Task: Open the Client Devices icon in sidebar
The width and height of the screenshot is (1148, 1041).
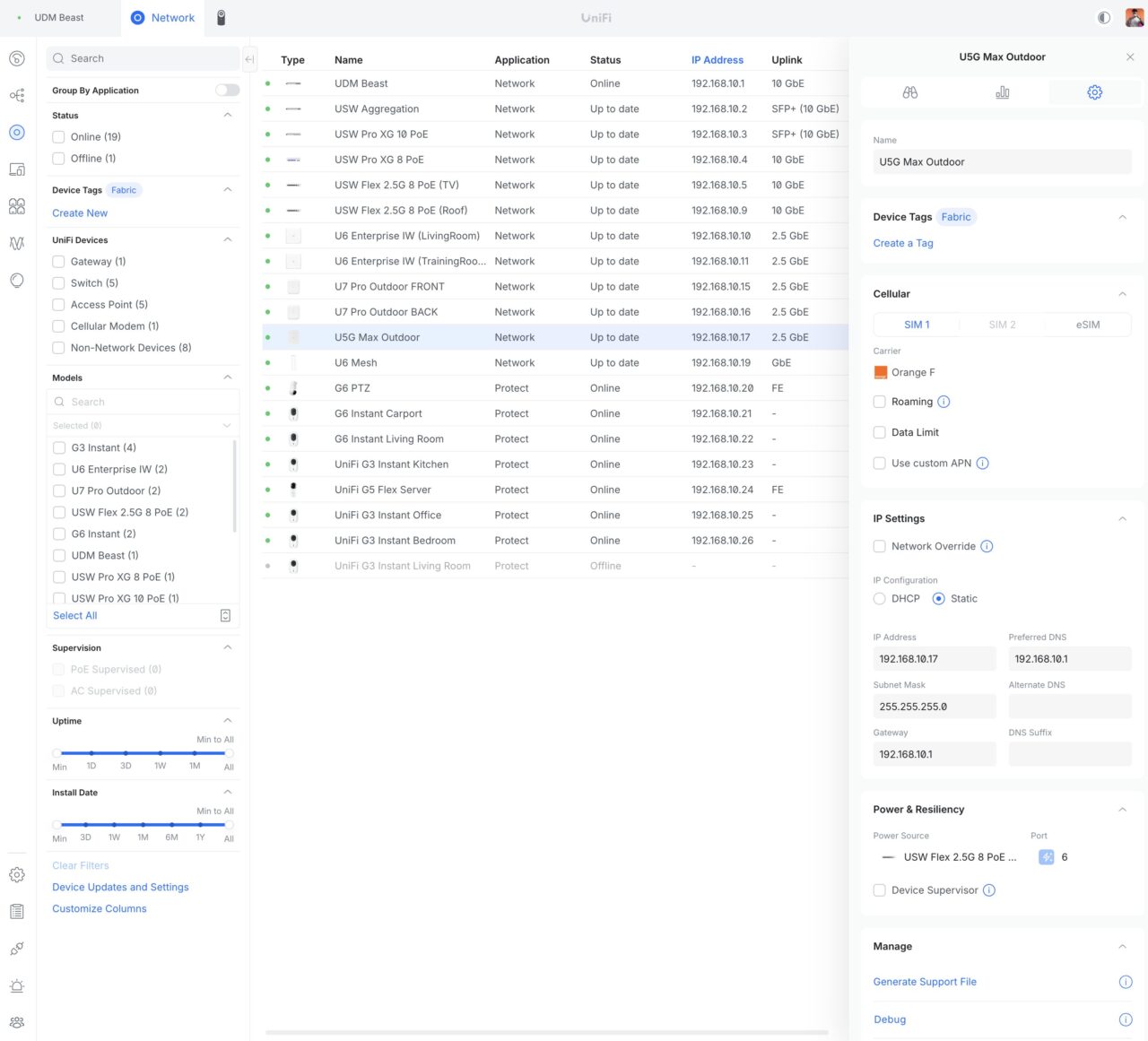Action: pyautogui.click(x=17, y=169)
